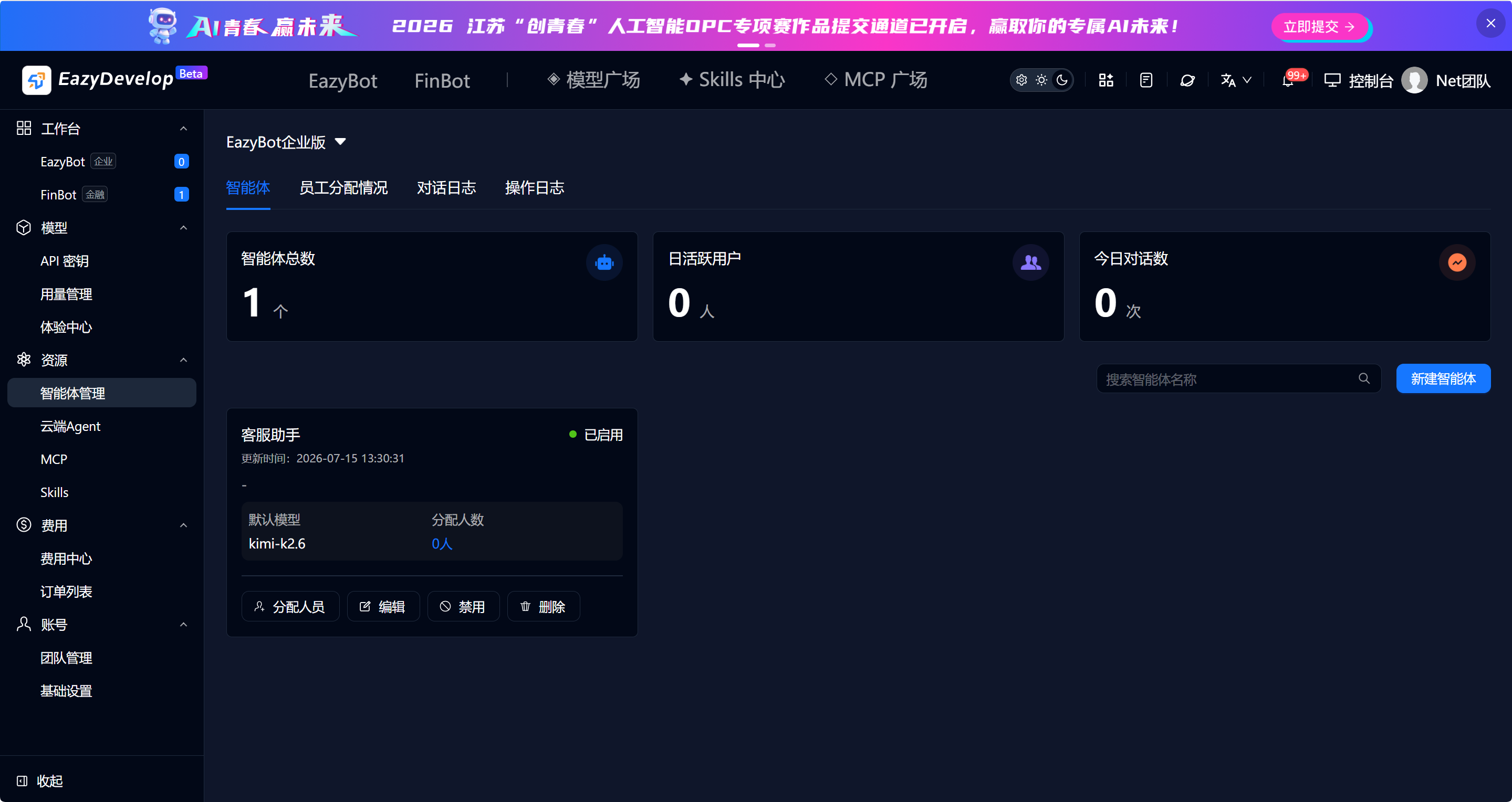Collapse the 工作台 sidebar section
Image resolution: width=1512 pixels, height=802 pixels.
(x=184, y=129)
